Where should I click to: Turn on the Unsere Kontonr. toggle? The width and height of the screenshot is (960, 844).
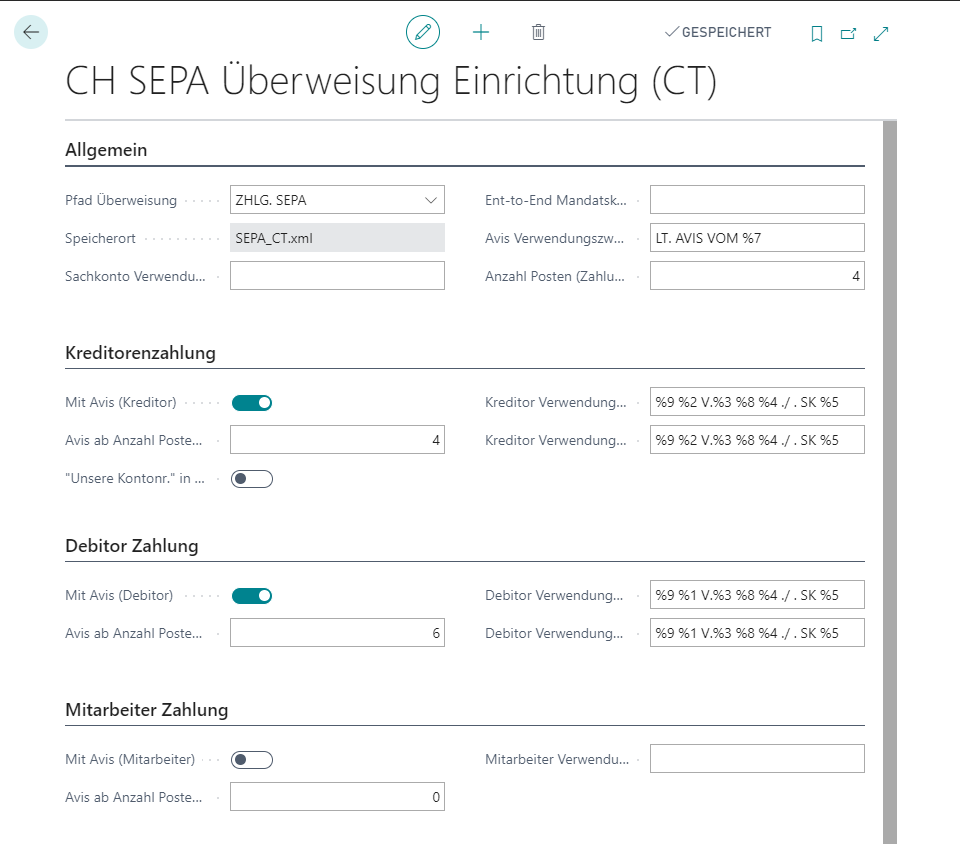251,478
